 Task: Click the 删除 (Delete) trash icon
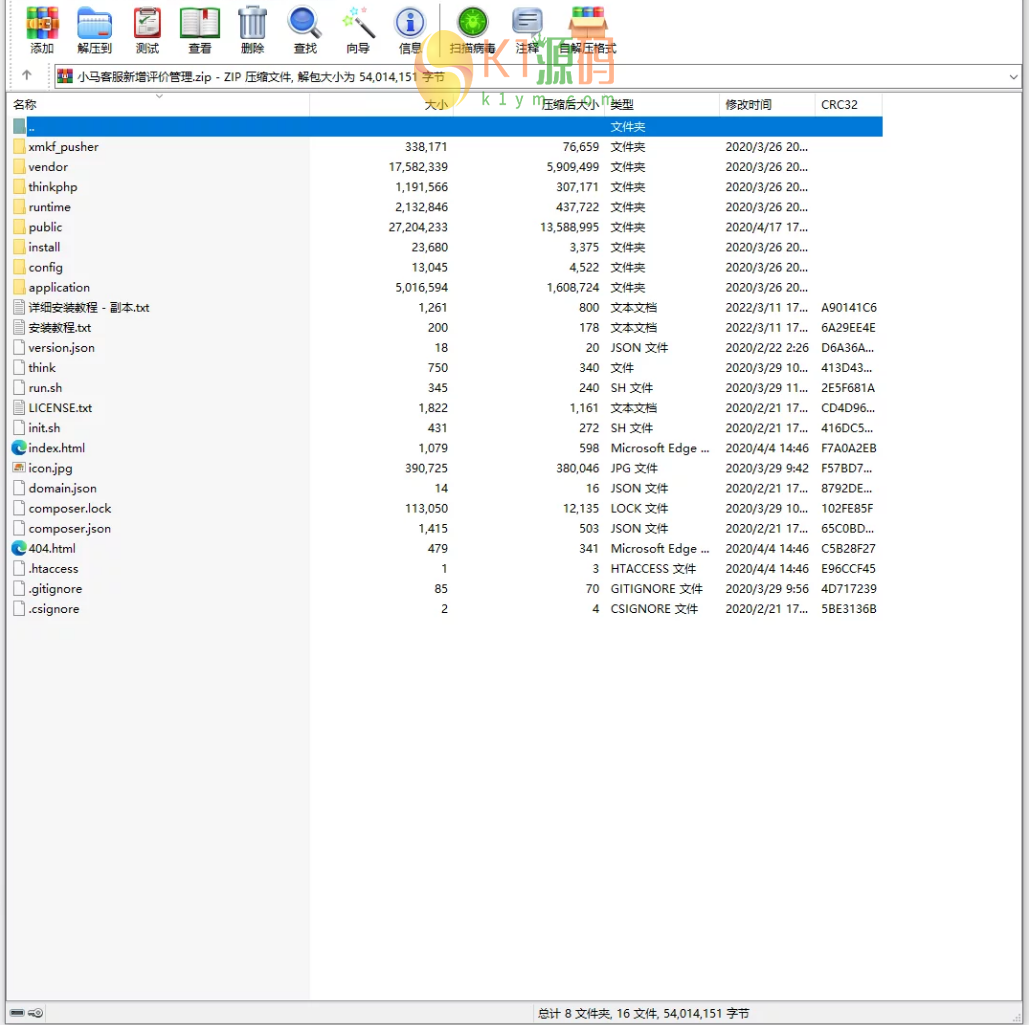point(253,30)
